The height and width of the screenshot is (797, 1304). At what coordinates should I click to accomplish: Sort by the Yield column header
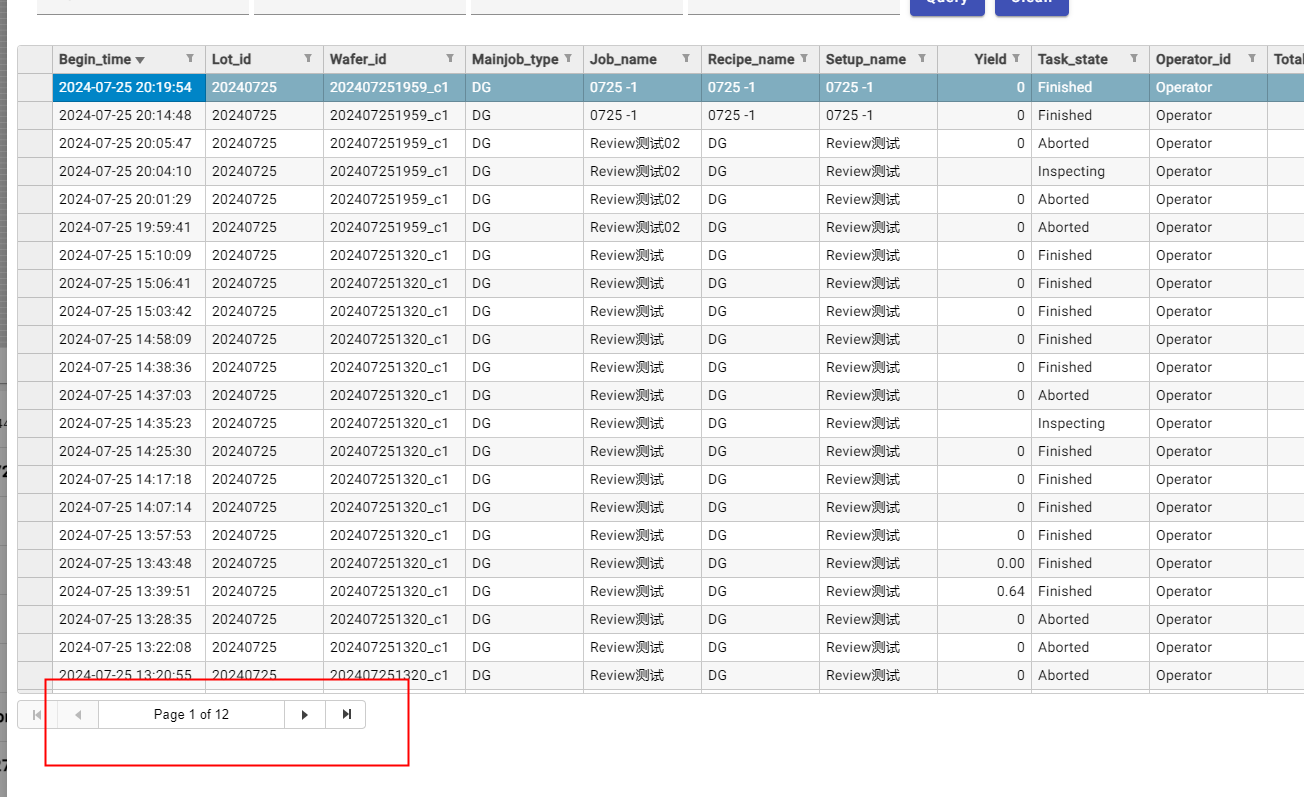(x=990, y=59)
